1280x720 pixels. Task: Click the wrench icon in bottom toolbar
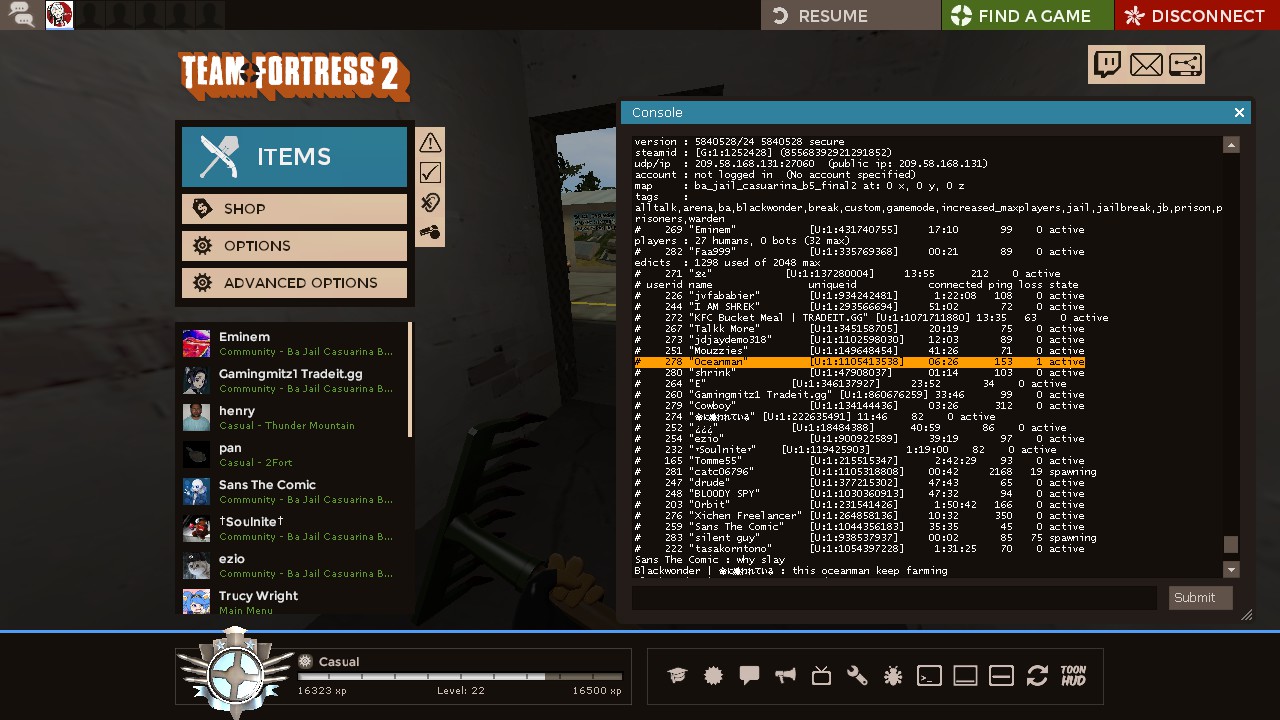(x=857, y=676)
